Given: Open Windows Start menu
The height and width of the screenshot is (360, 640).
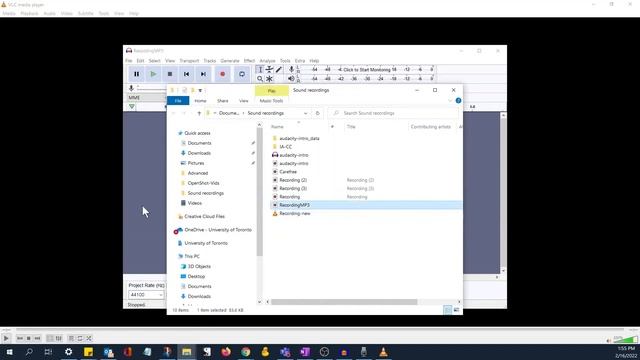Looking at the screenshot, I should (9, 352).
